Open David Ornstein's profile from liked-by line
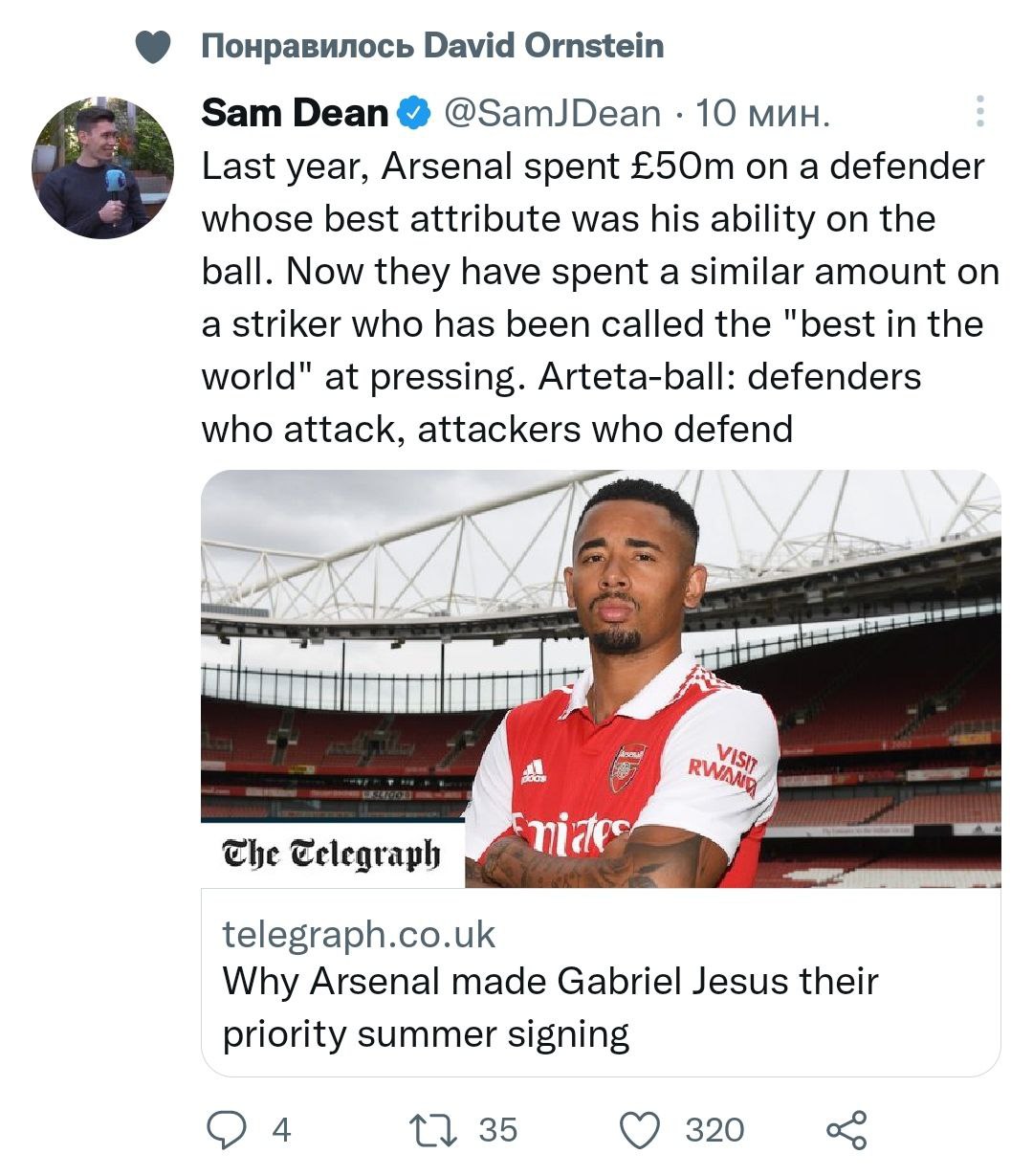Screen dimensions: 1033x1176 coord(543,46)
